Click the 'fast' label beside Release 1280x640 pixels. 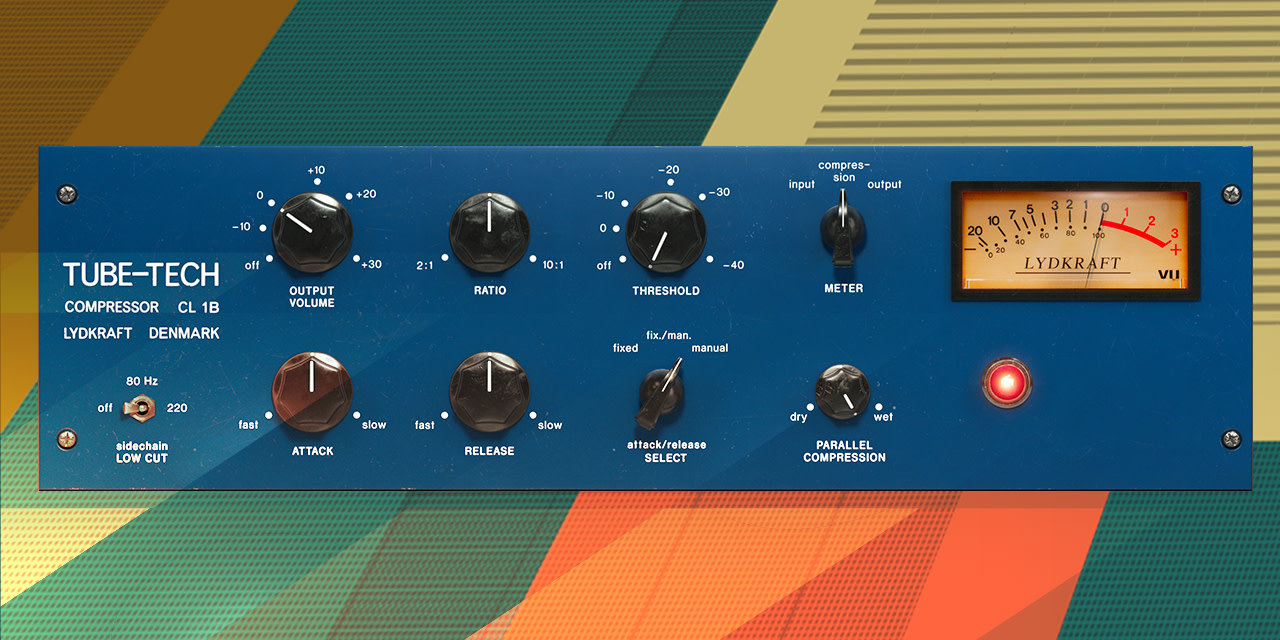[425, 425]
